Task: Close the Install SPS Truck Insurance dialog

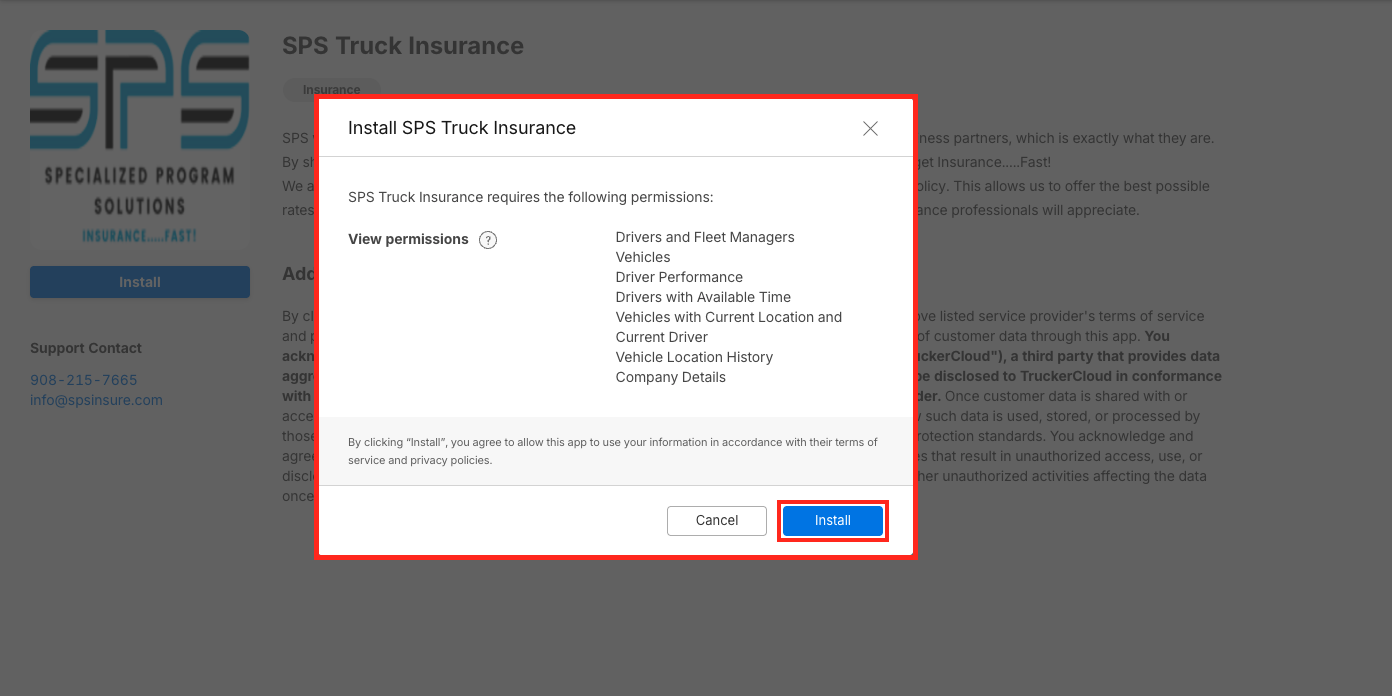Action: [870, 128]
